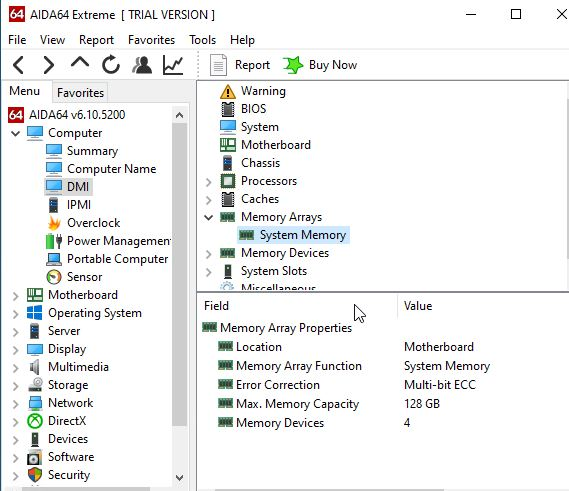The width and height of the screenshot is (569, 491).
Task: Expand the Processors node in DMI list
Action: click(209, 182)
